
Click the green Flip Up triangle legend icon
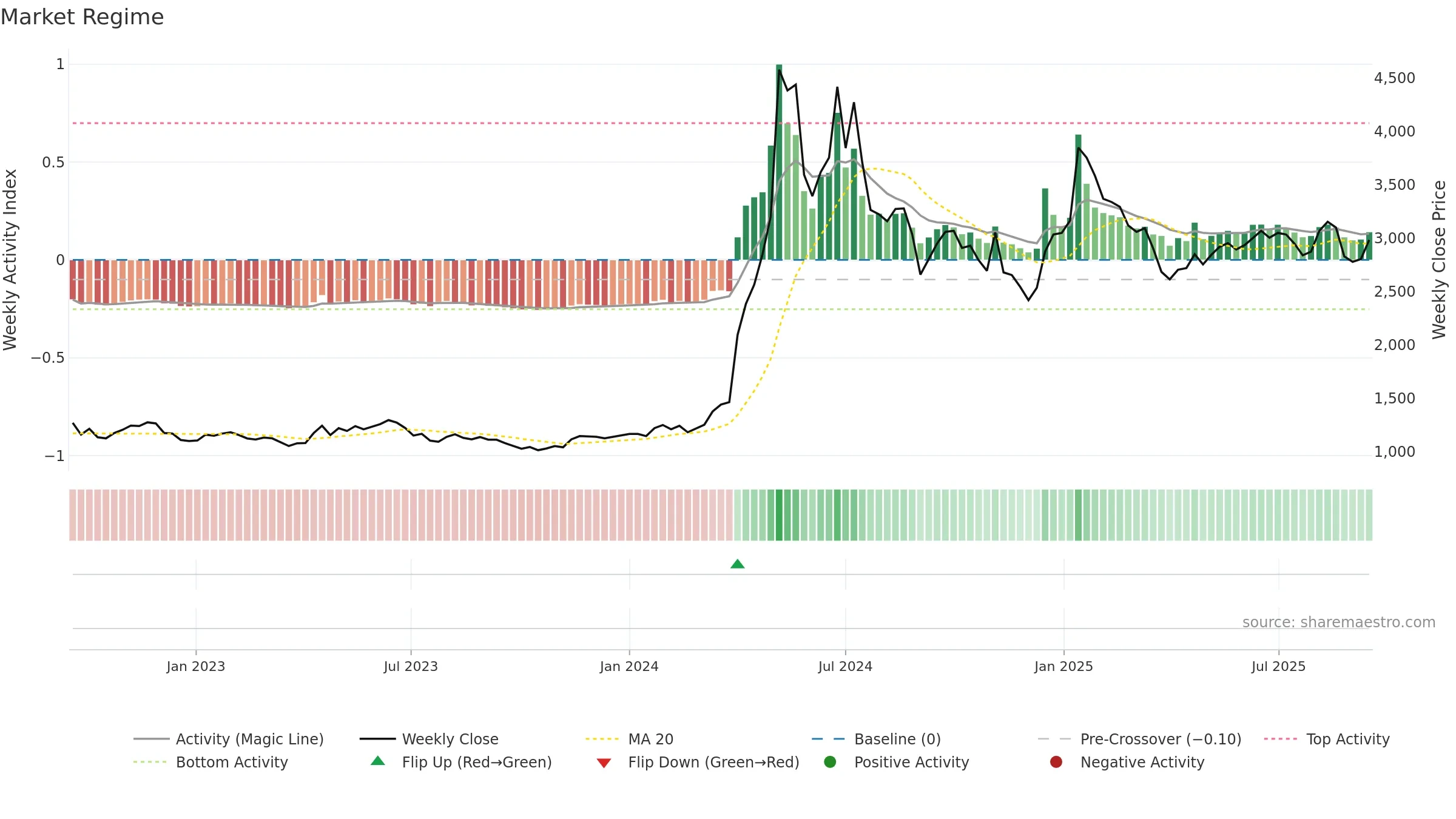[x=378, y=761]
